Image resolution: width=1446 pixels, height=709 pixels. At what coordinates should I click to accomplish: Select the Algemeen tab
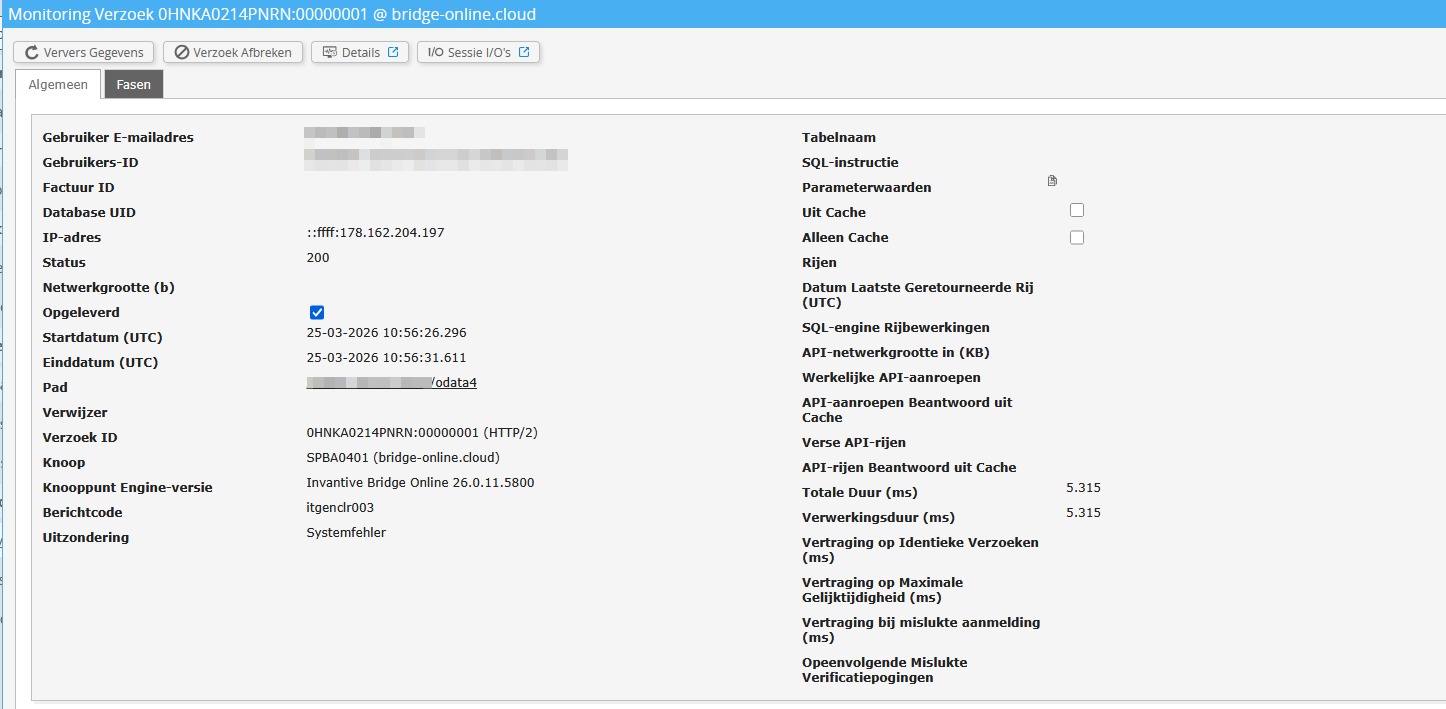click(x=58, y=85)
